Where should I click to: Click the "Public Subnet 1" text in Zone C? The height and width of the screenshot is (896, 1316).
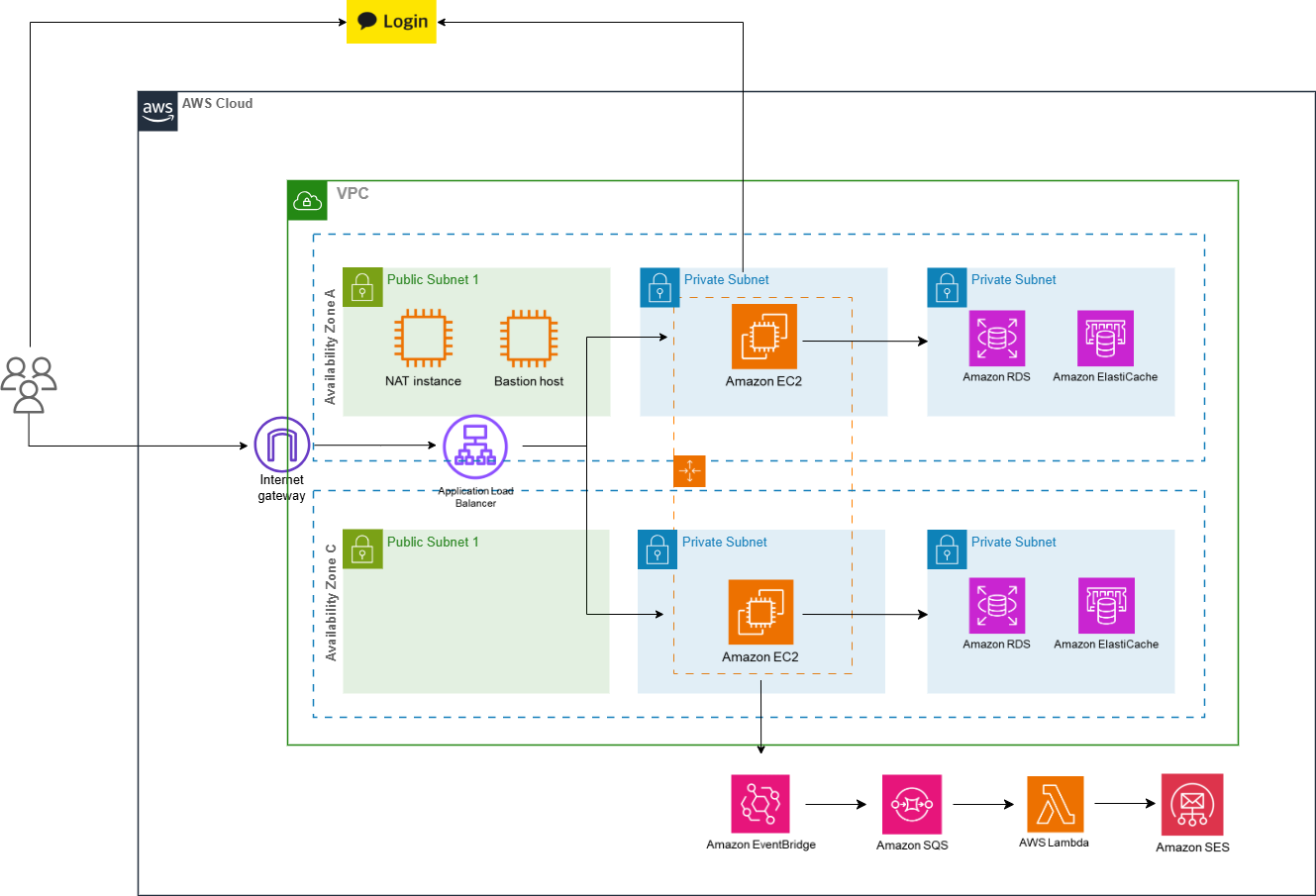(433, 542)
